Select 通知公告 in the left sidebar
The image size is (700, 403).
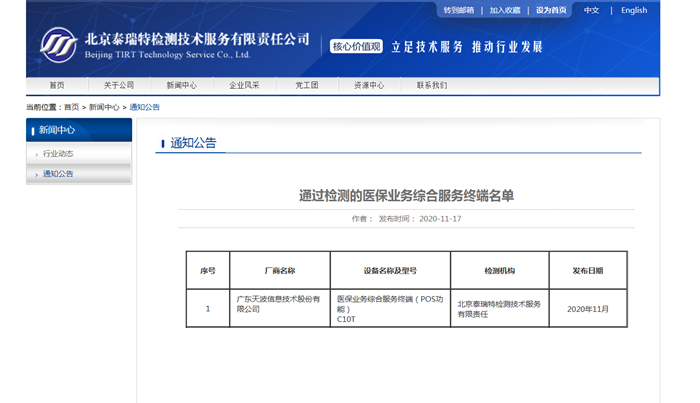pos(58,174)
